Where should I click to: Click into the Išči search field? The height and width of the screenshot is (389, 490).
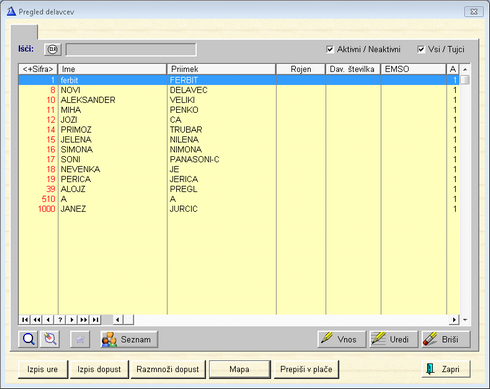click(131, 50)
